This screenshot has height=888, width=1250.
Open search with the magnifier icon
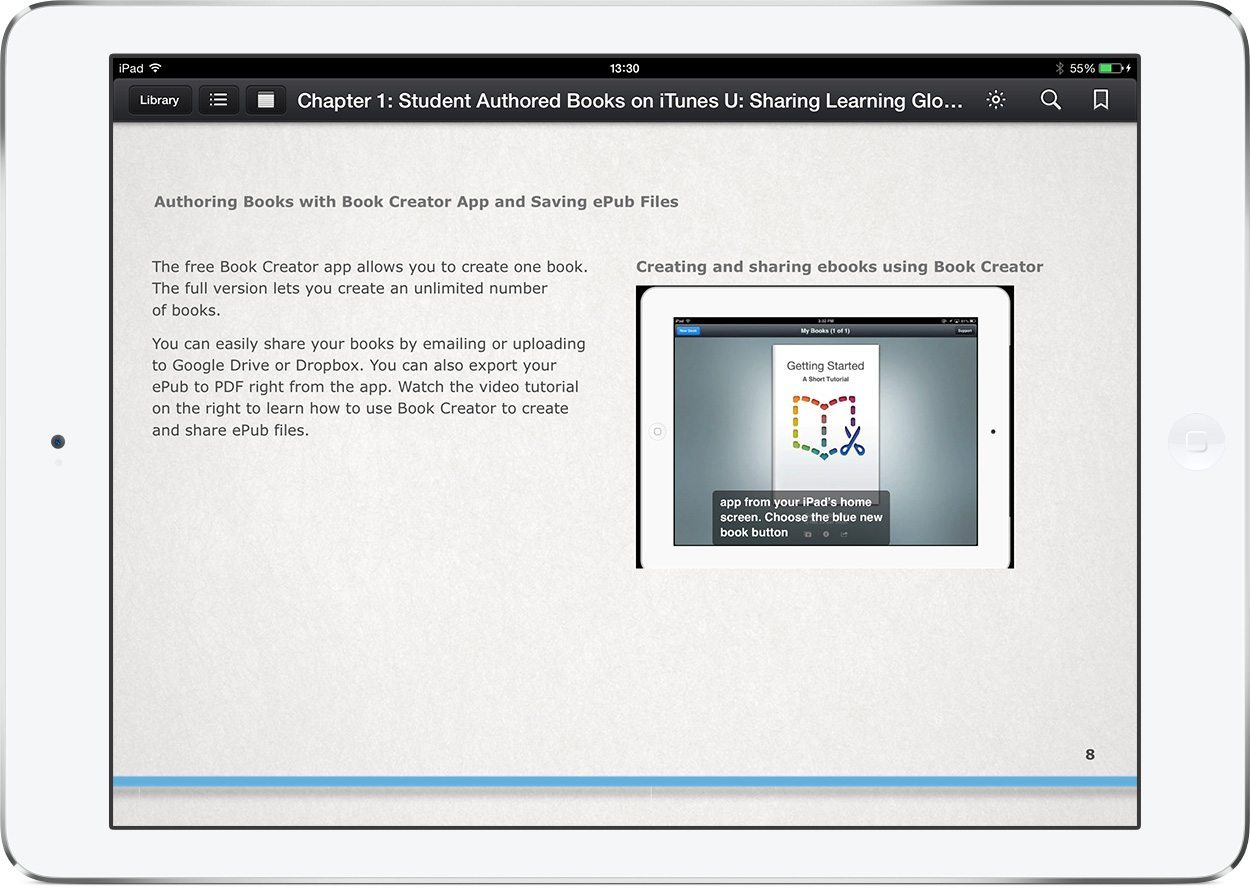click(1050, 100)
